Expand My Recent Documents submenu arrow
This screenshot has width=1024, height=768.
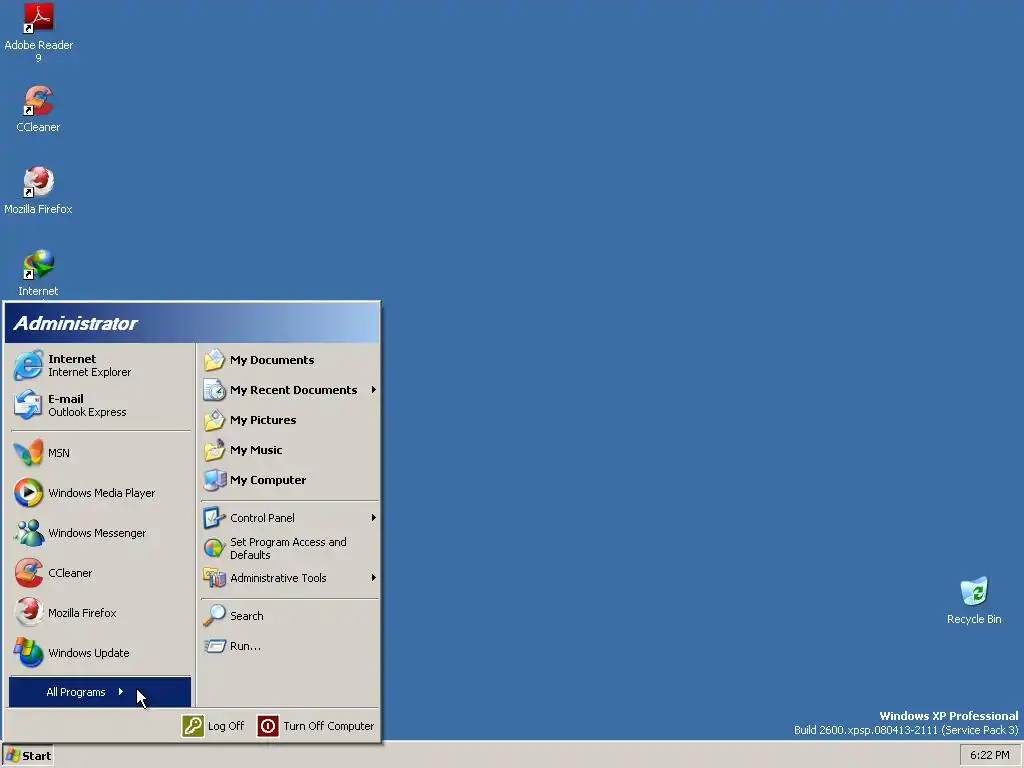pos(374,390)
